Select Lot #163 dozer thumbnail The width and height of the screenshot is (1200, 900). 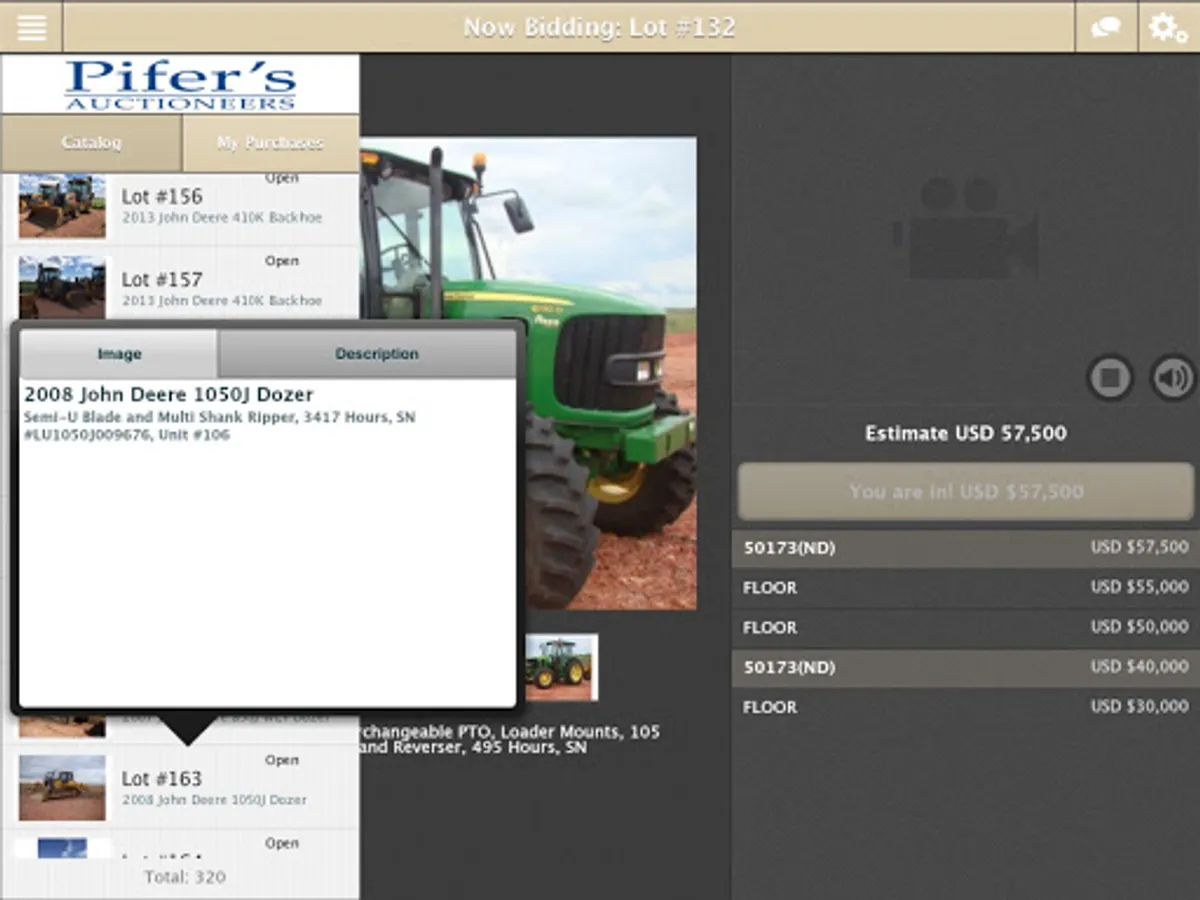click(62, 787)
